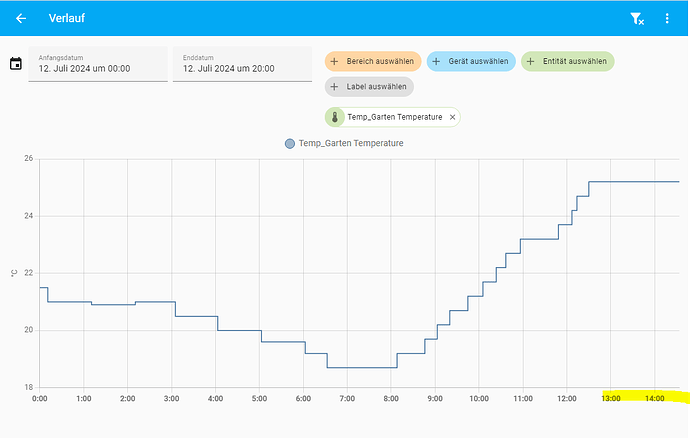Choose Label auswählen chip

pyautogui.click(x=369, y=87)
